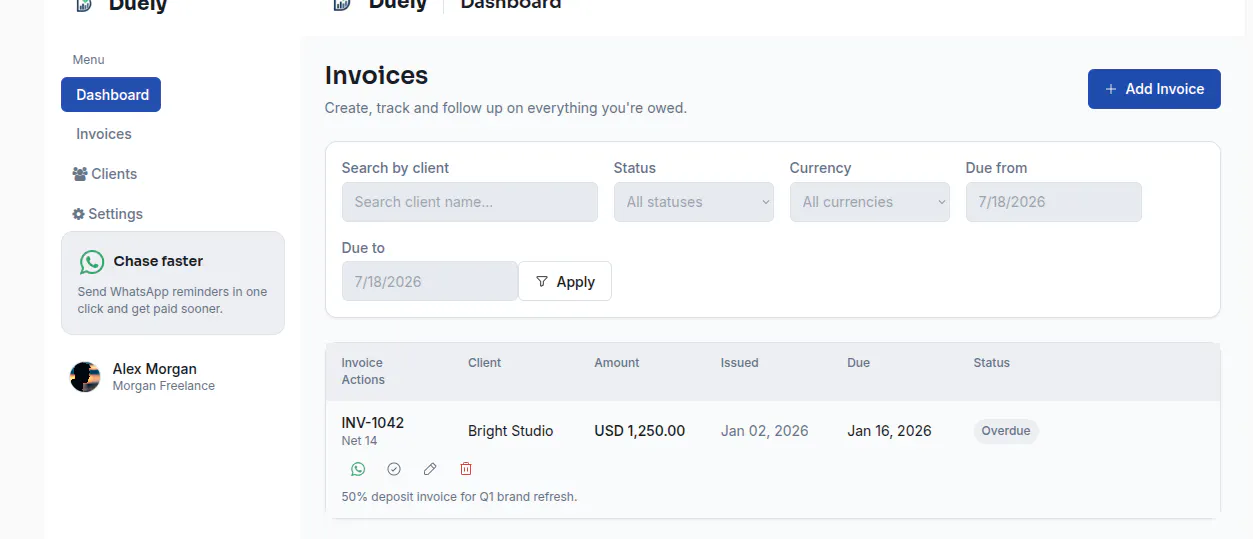Edit invoice INV-1042 pencil icon
The width and height of the screenshot is (1253, 539).
pyautogui.click(x=430, y=469)
